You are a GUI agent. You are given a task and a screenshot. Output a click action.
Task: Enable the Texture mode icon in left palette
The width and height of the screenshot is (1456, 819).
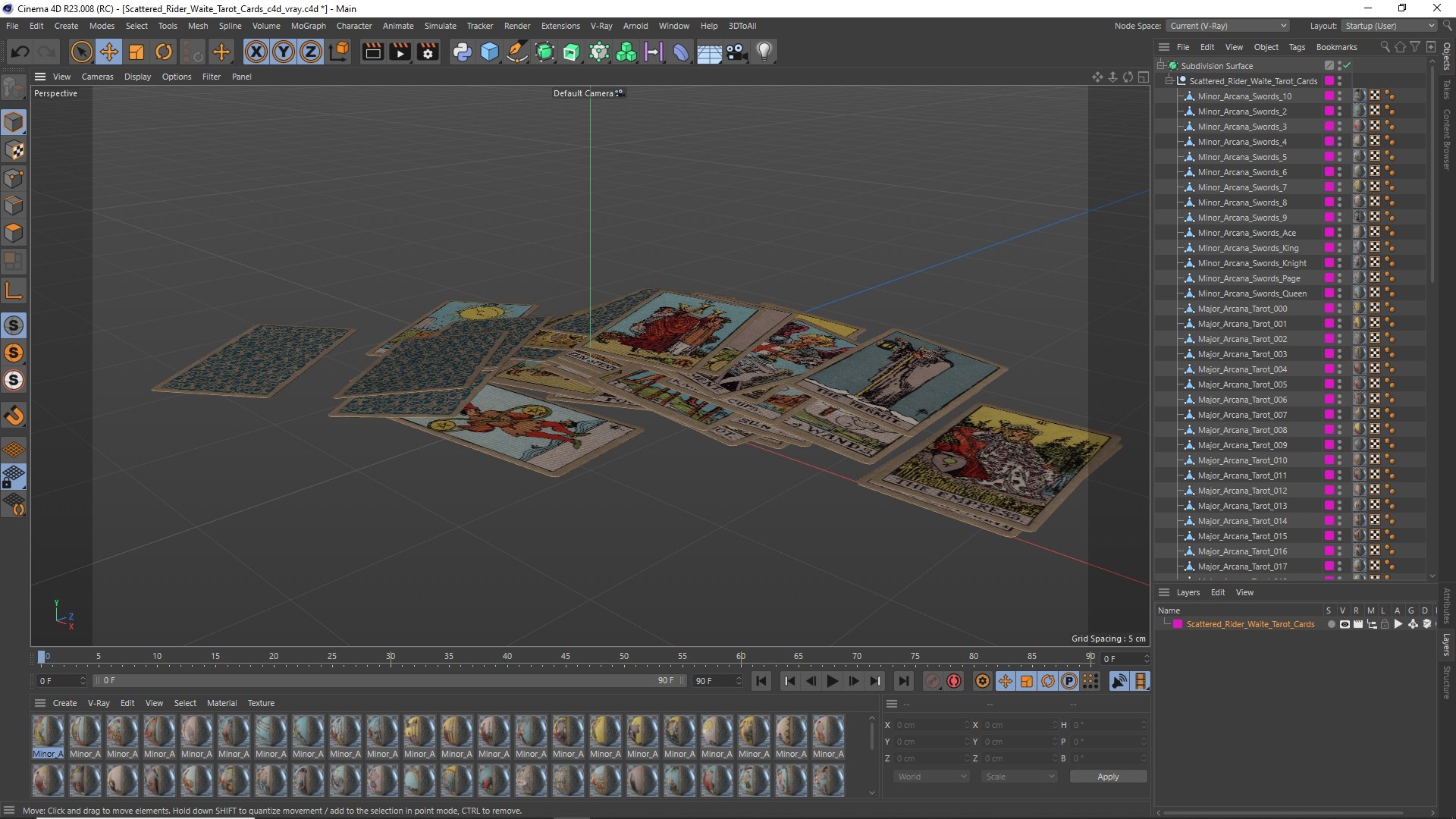(x=14, y=150)
